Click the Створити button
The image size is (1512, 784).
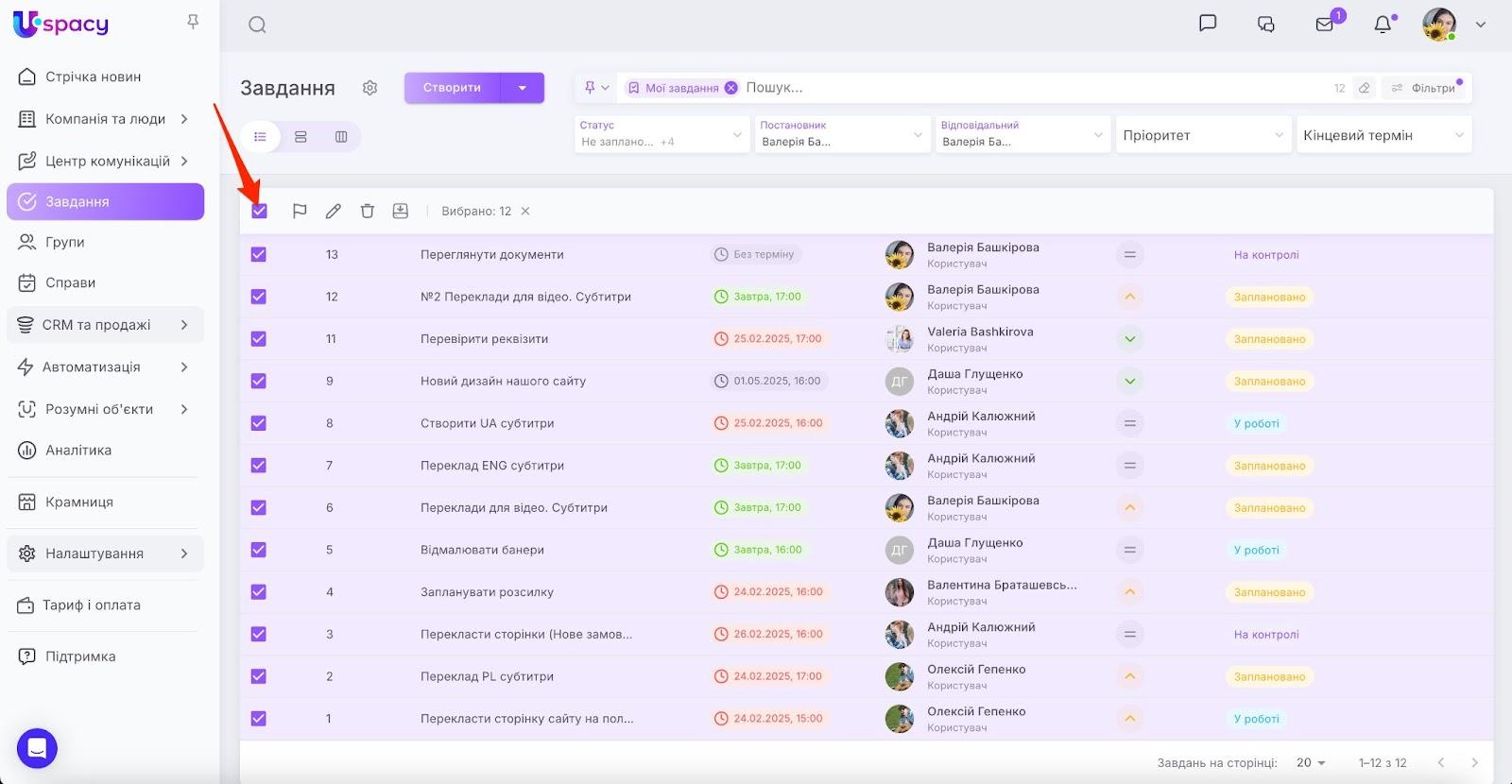click(x=452, y=88)
